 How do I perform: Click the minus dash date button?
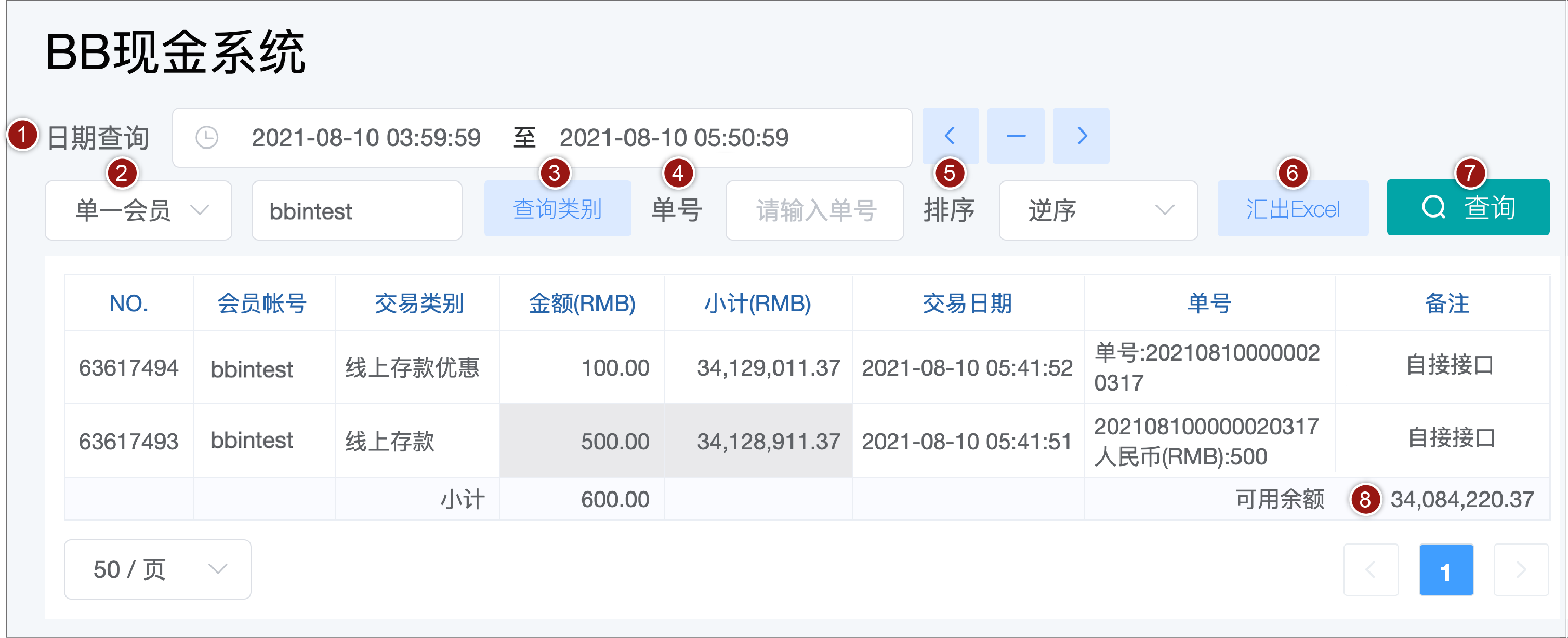tap(1016, 136)
